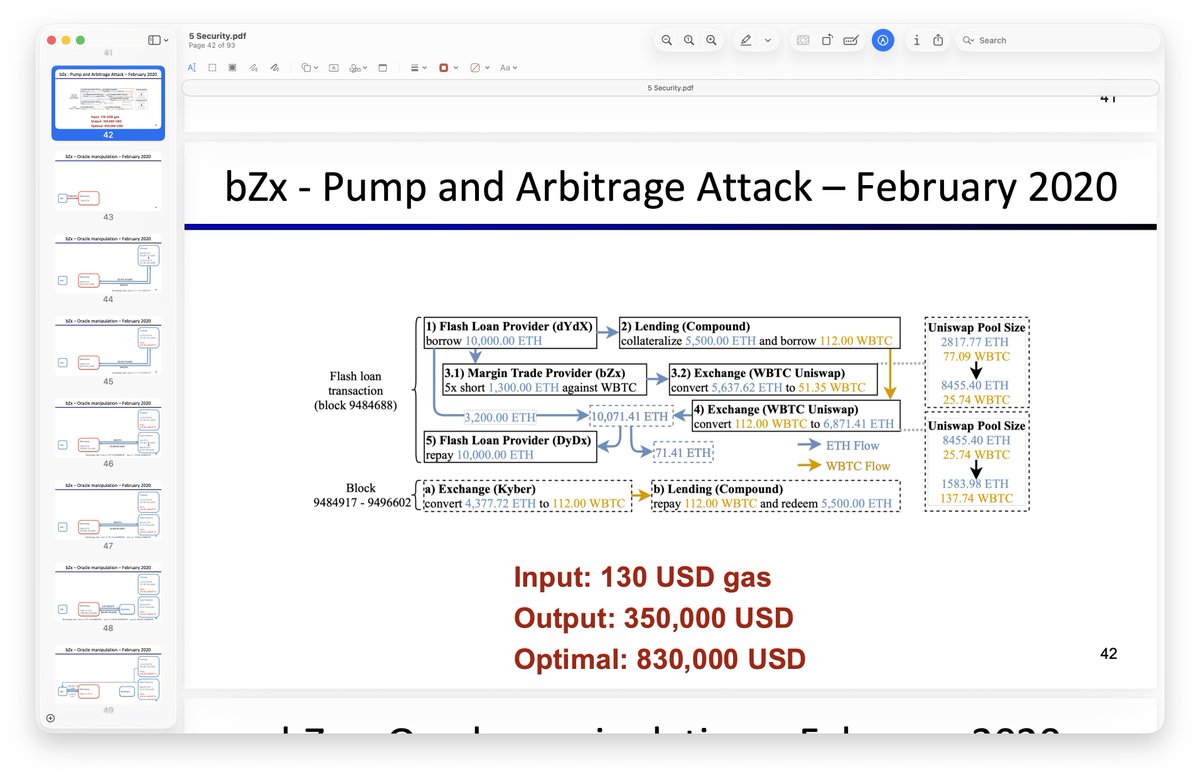
Task: Click the Share icon
Action: 939,40
